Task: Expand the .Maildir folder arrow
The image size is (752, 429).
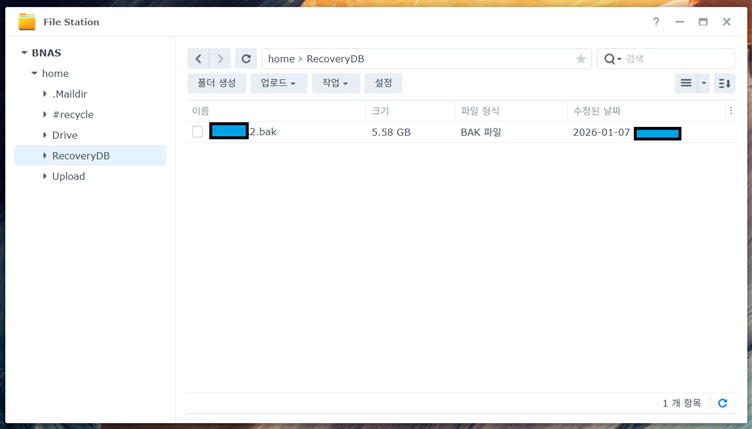Action: pyautogui.click(x=45, y=94)
